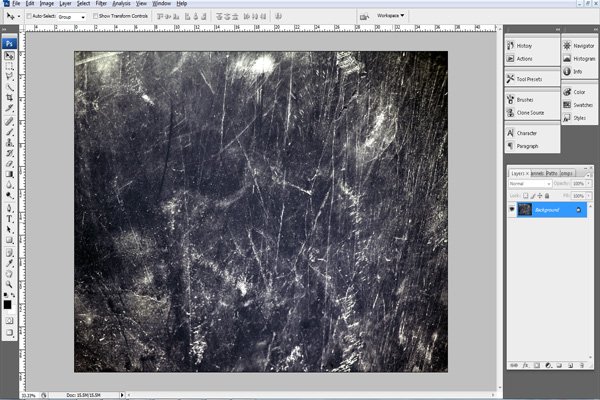Viewport: 600px width, 400px height.
Task: Toggle lock image pixels
Action: coord(533,196)
